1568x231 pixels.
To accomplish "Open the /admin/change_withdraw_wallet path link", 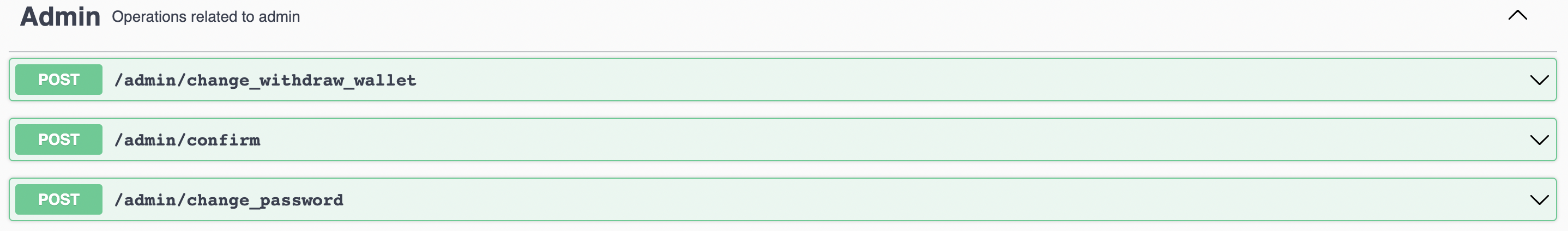I will click(x=265, y=80).
